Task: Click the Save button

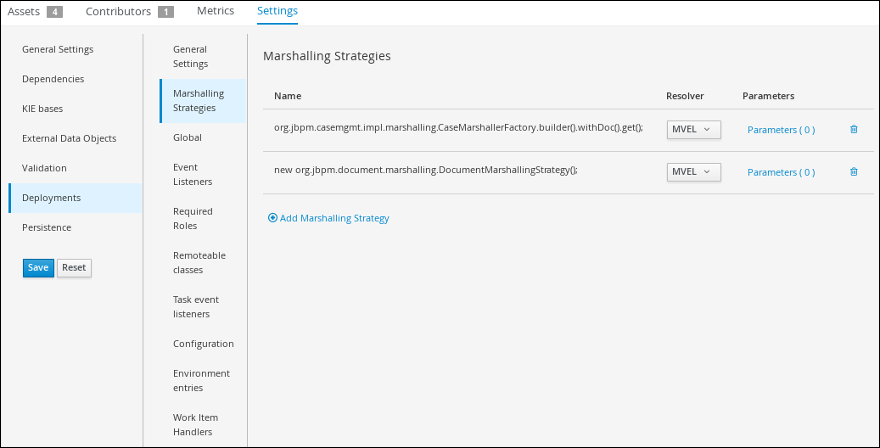Action: pyautogui.click(x=38, y=268)
